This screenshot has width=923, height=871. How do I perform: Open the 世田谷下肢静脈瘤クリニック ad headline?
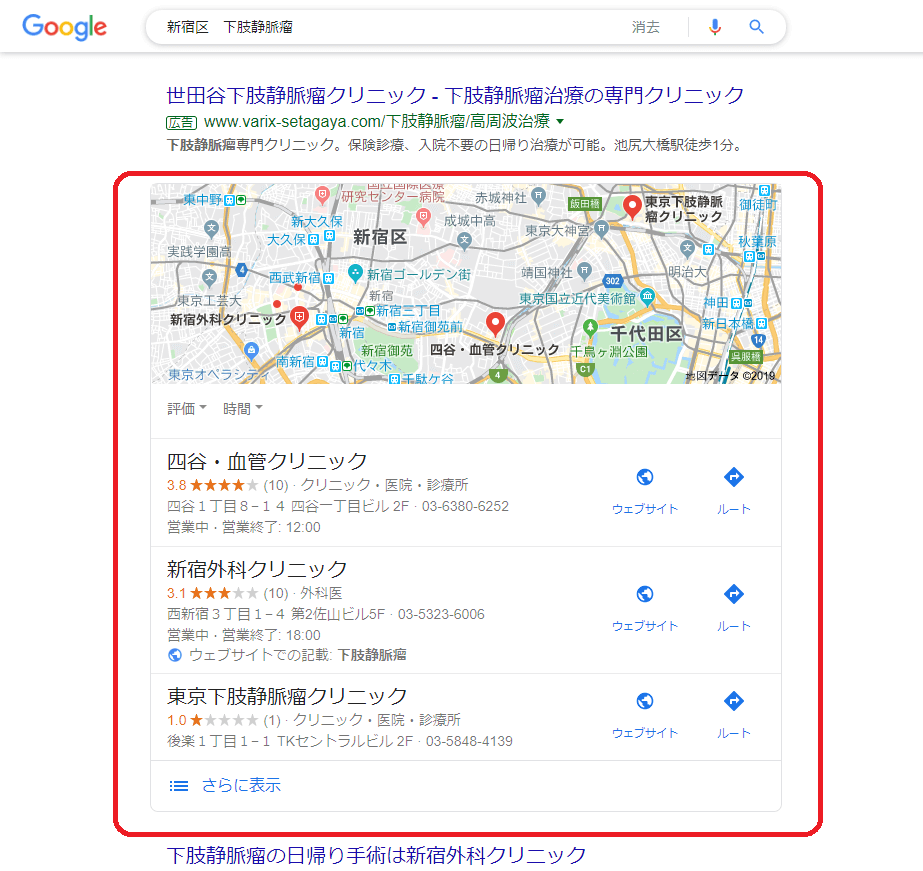(455, 95)
